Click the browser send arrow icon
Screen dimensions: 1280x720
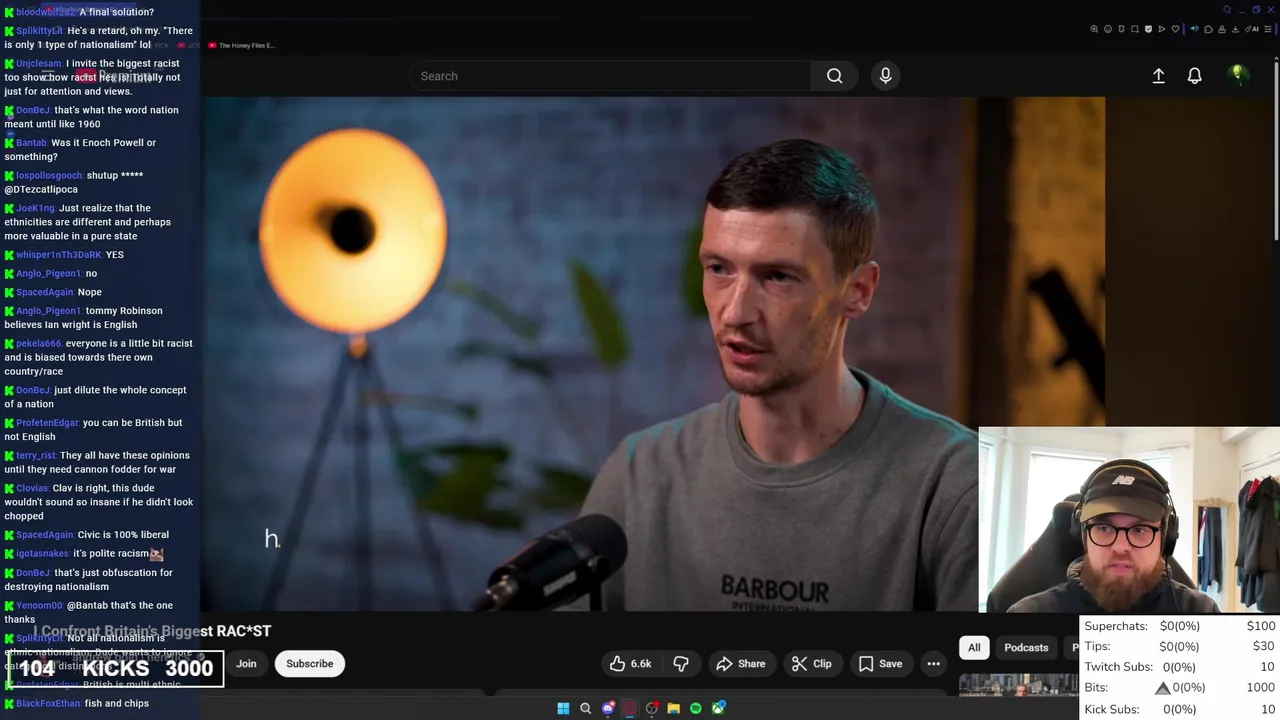[1161, 29]
